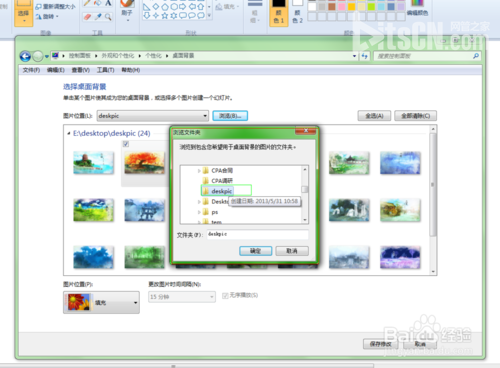Click the back navigation arrow button
The height and width of the screenshot is (368, 500).
click(25, 56)
